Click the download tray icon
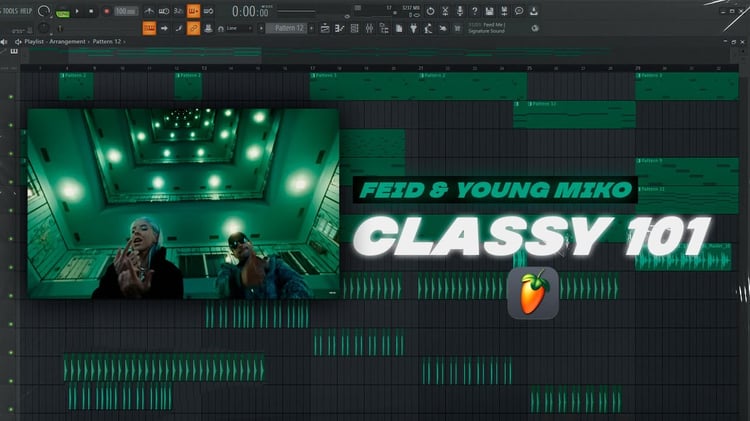Screen dimensions: 750x421 point(534,11)
